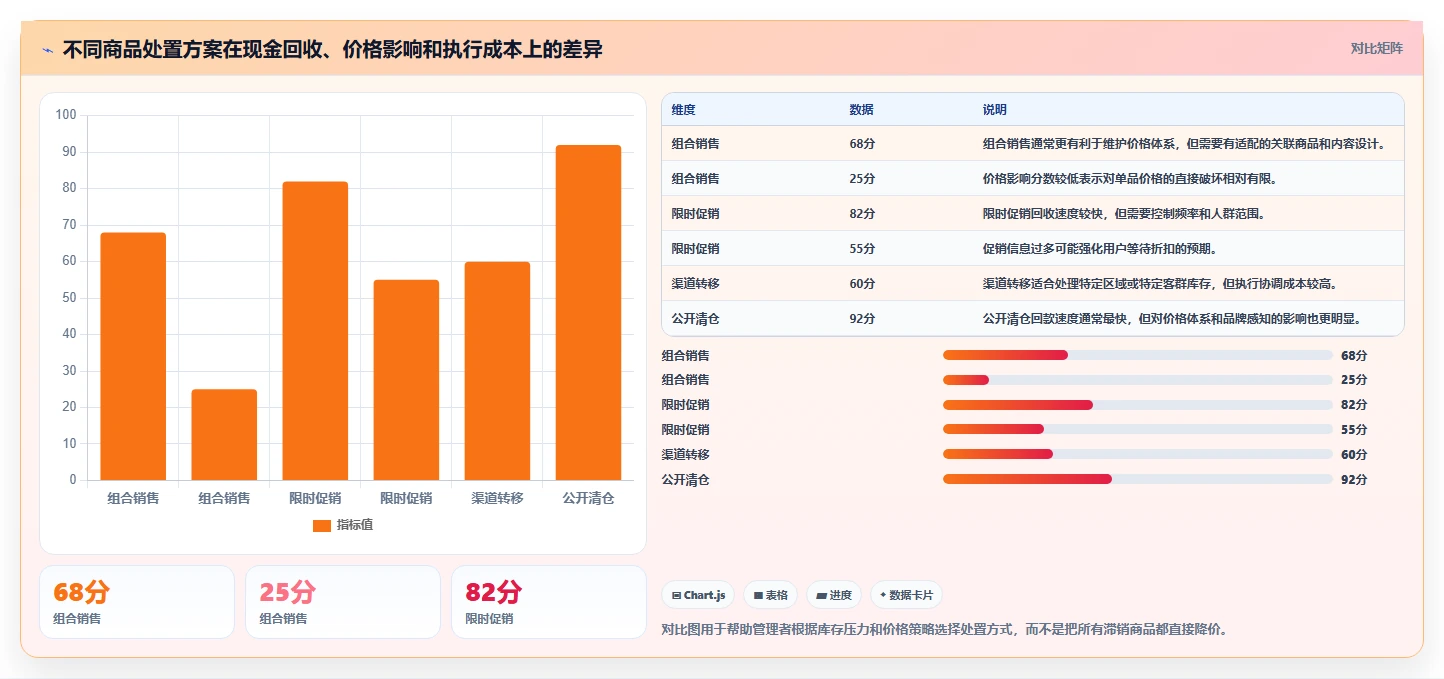1444x679 pixels.
Task: Click the 渠道转移 cell in the table
Action: click(695, 284)
